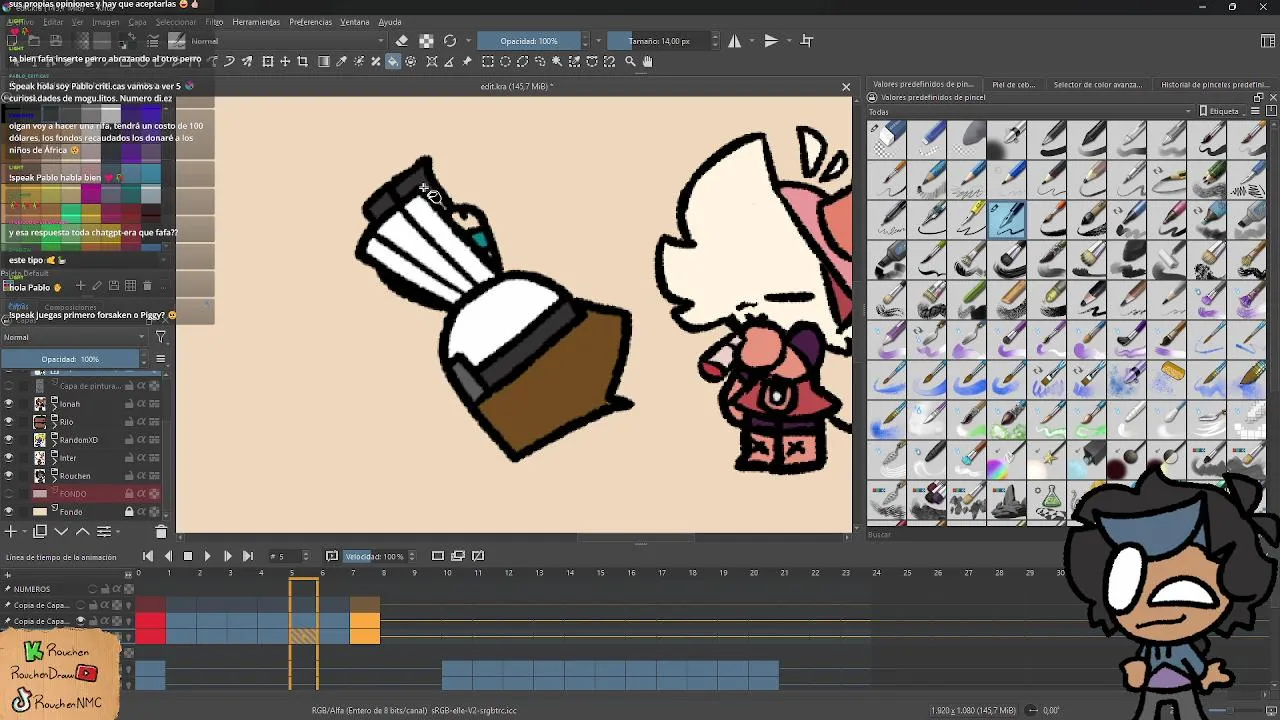Switch to Historial de pinceles predefinidos tab
Screen dimensions: 1280x720
pyautogui.click(x=1214, y=85)
